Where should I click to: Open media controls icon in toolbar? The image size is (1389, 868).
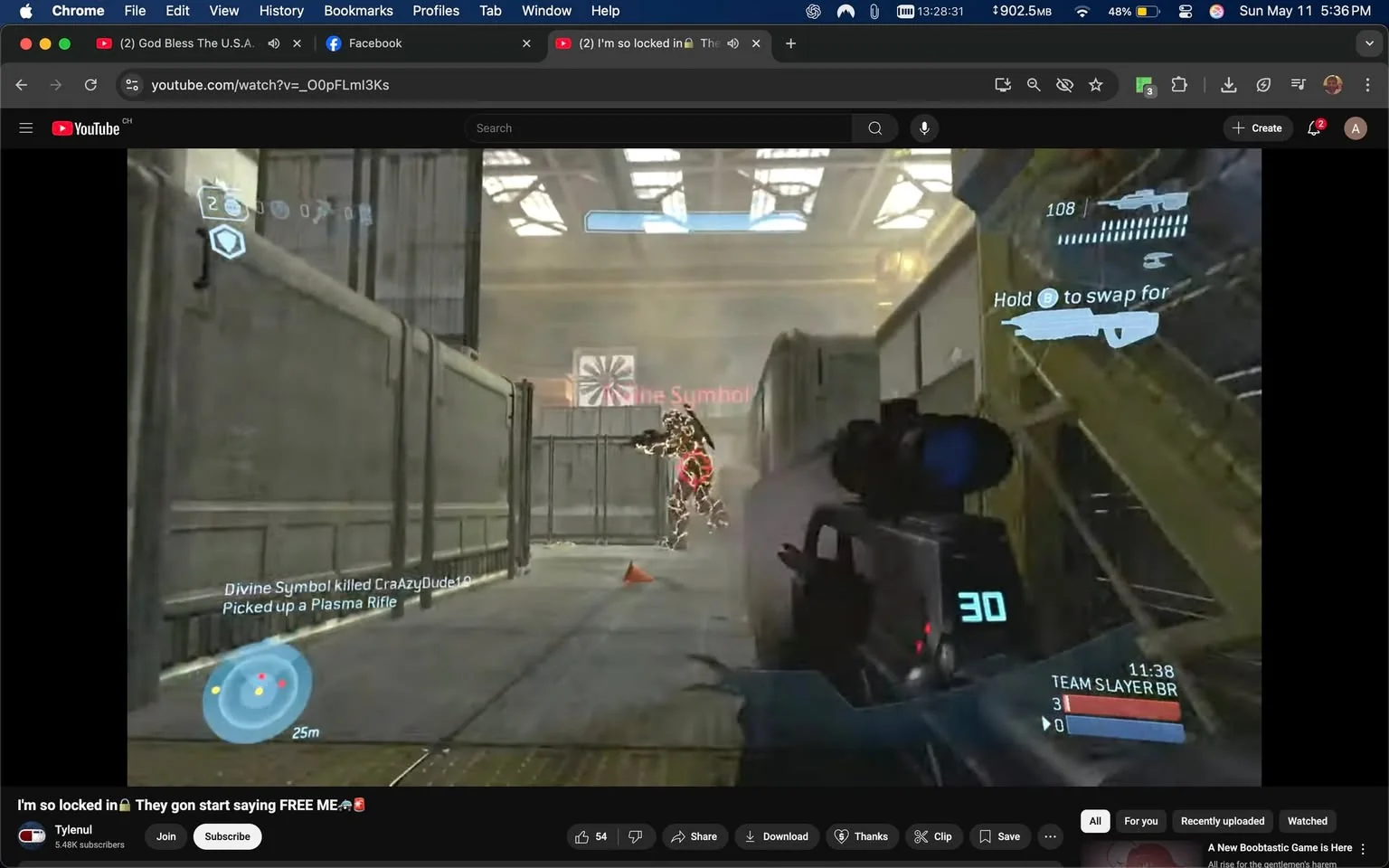tap(1298, 85)
